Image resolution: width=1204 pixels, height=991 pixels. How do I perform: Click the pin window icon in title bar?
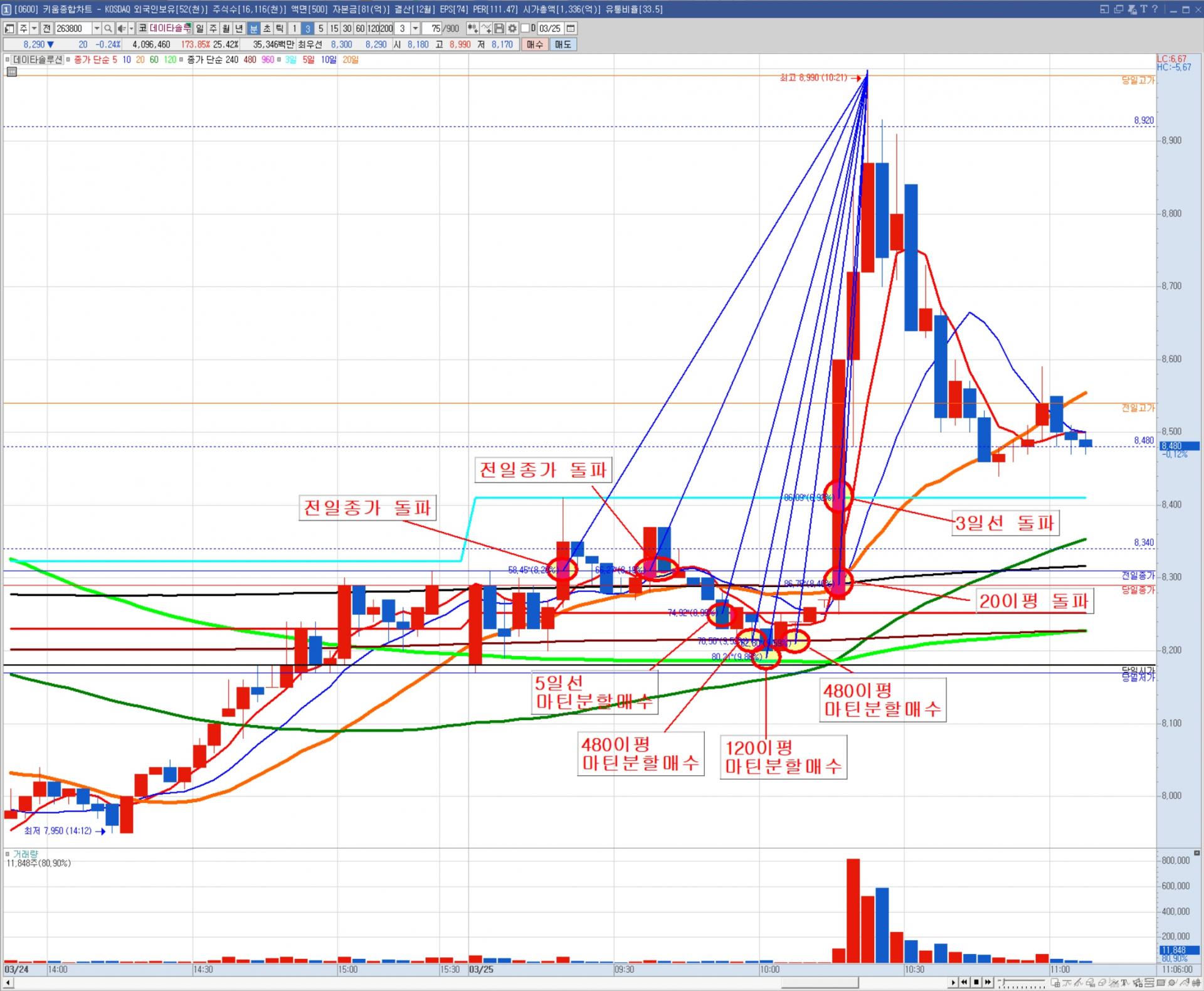coord(1133,9)
